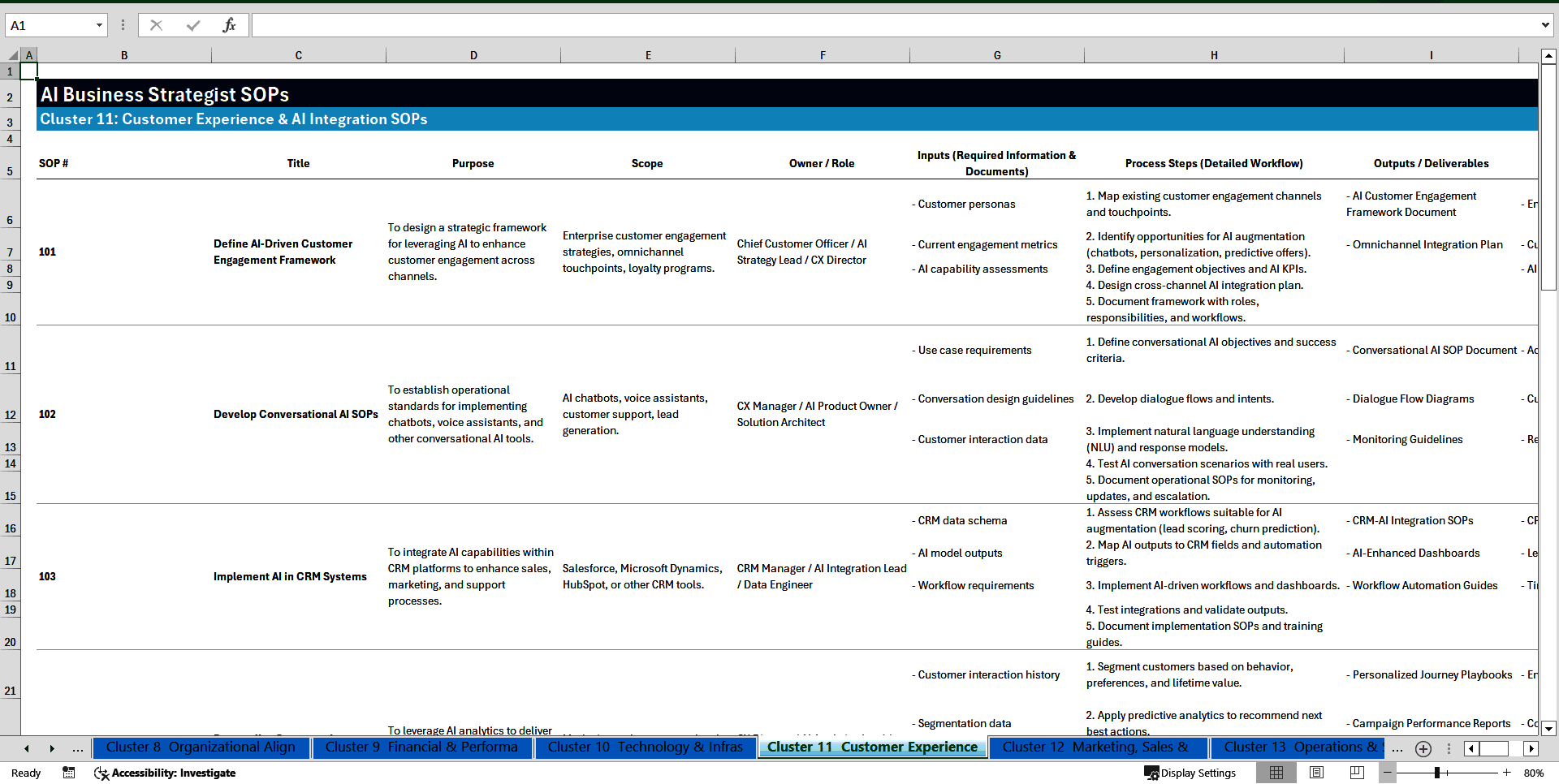Click Ready status indicator
Screen dimensions: 1559x784
(x=25, y=773)
